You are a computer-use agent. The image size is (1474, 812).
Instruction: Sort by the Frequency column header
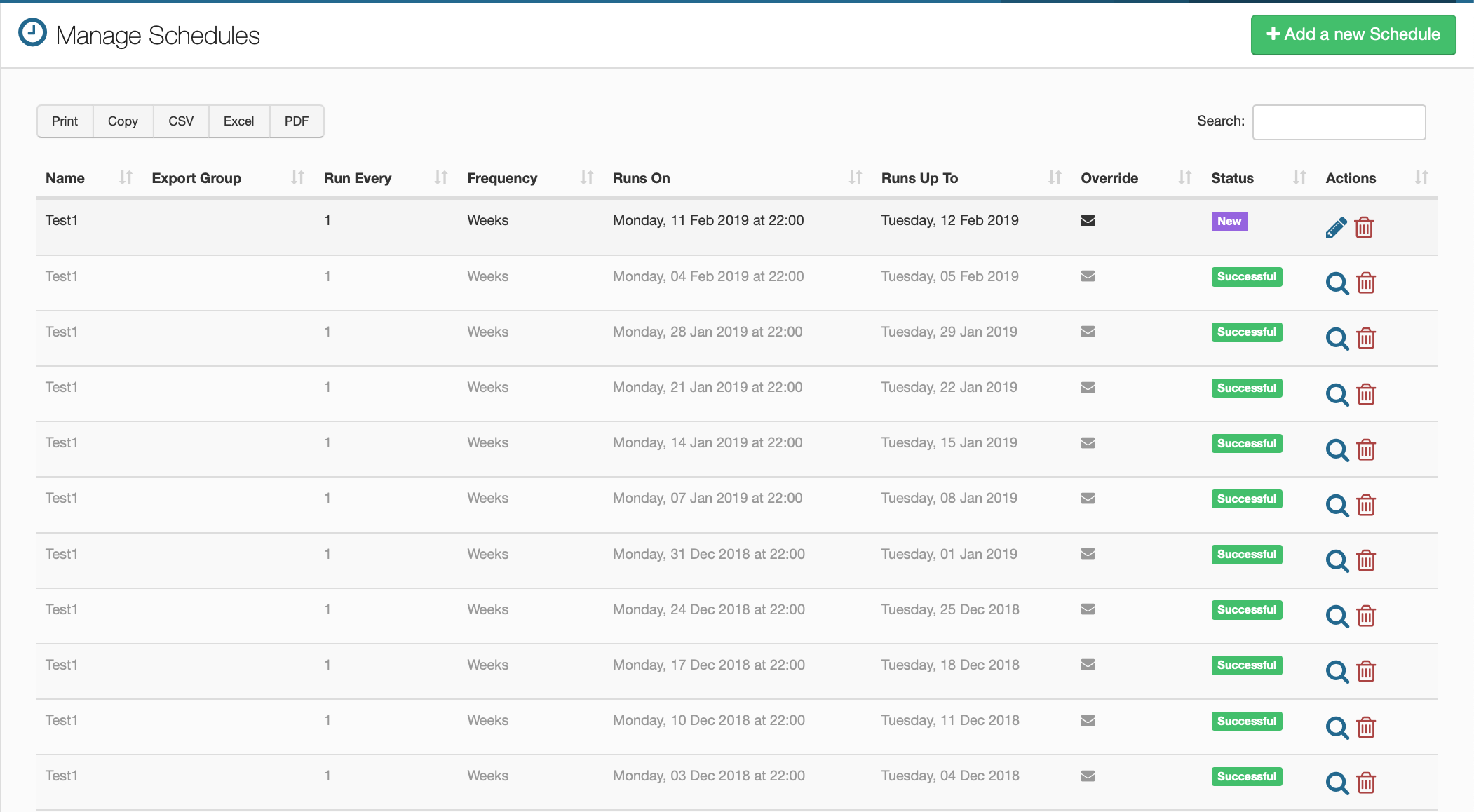[502, 178]
